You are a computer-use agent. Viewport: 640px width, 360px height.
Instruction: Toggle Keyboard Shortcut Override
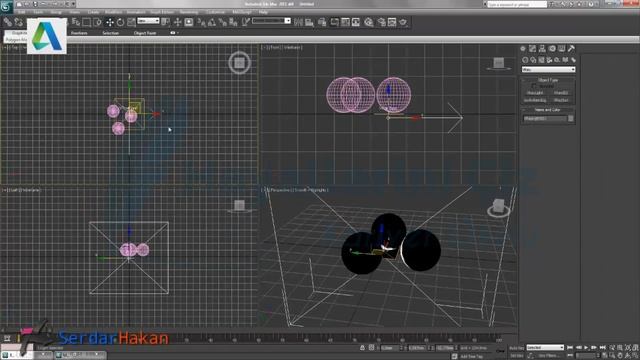189,22
